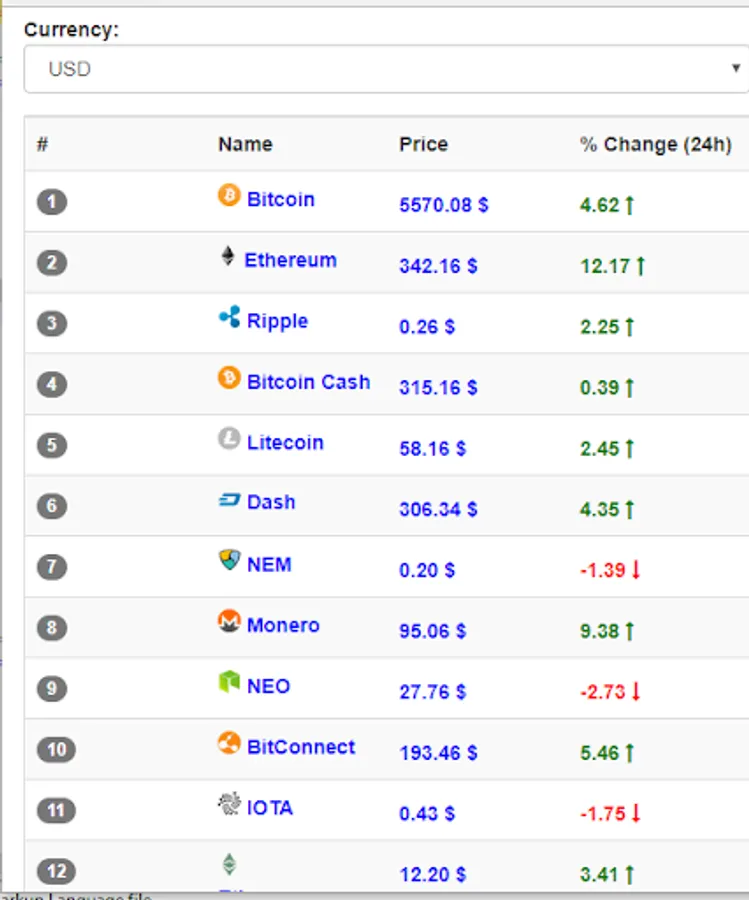Screen dimensions: 749x900
Task: Click Ethereum price 342.16 $
Action: click(x=438, y=266)
